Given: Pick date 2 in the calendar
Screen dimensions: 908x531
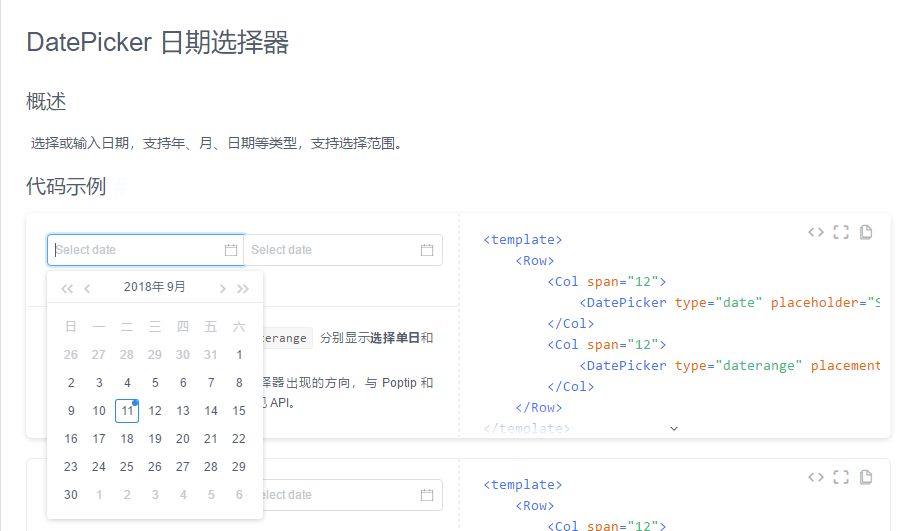Looking at the screenshot, I should tap(71, 383).
